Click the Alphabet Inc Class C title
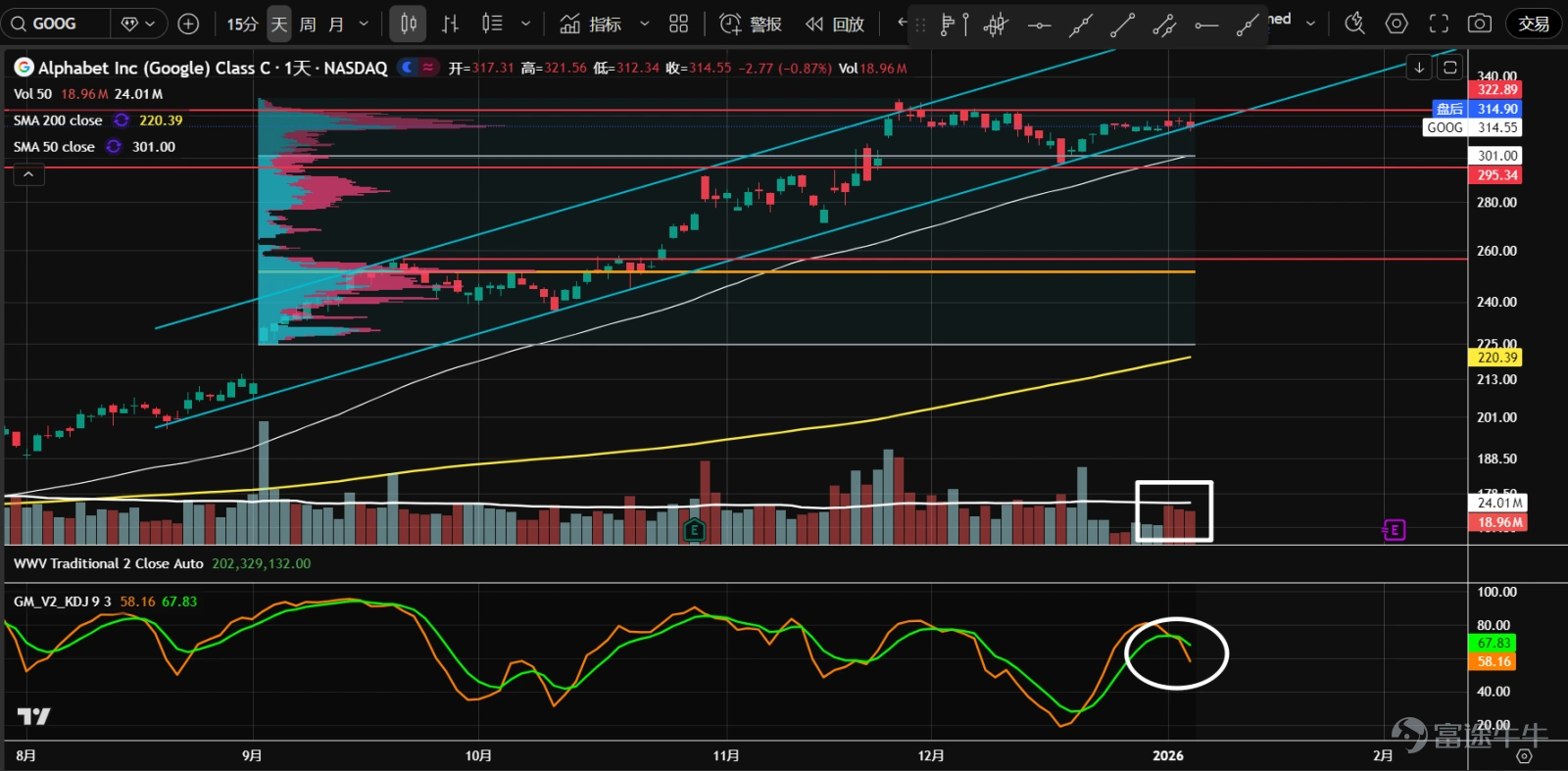Screen dimensions: 1568x771 click(x=213, y=68)
